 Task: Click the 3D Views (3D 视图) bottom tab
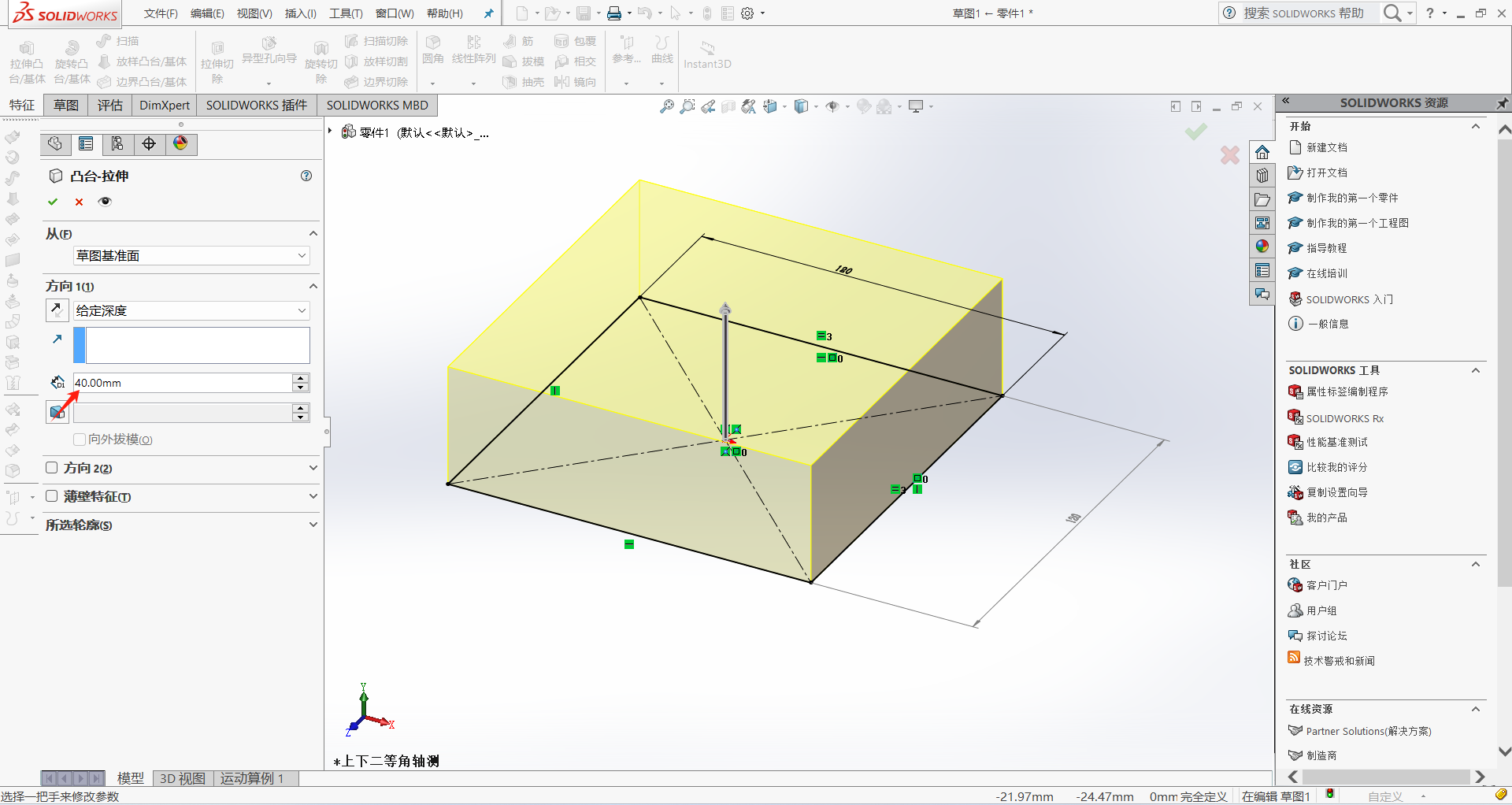click(x=182, y=778)
